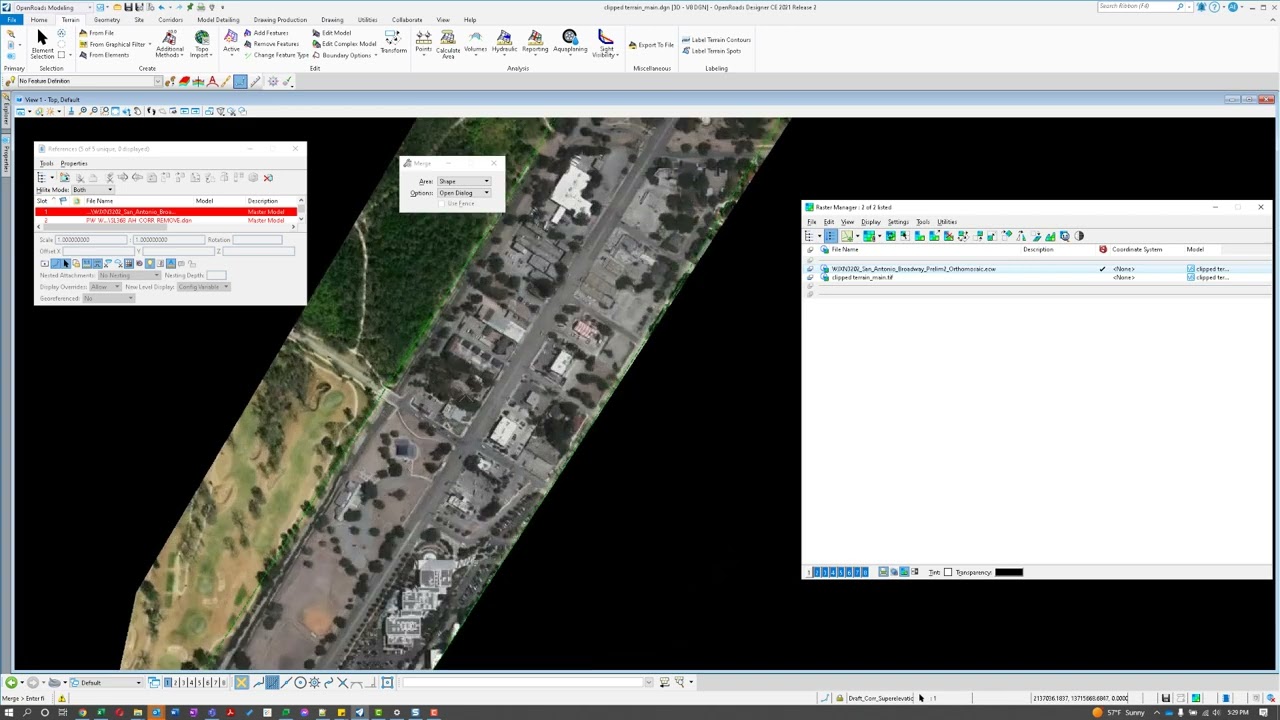Open the Hydraulic analysis tool
The image size is (1280, 720).
(504, 42)
